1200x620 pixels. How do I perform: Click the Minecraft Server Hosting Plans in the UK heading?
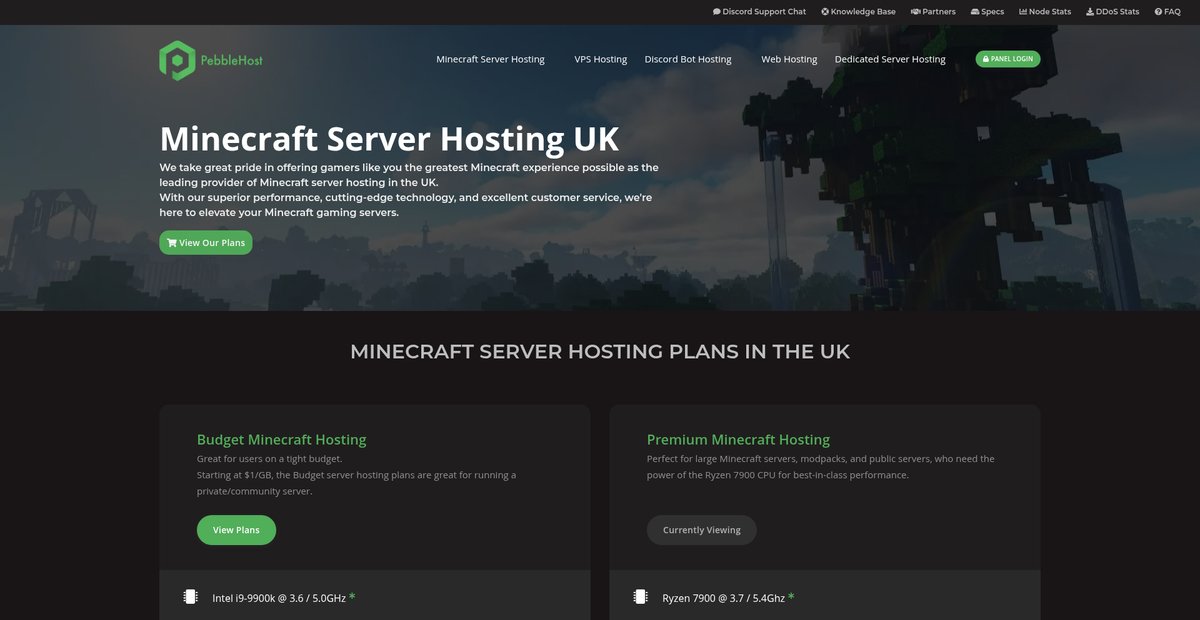pos(600,351)
